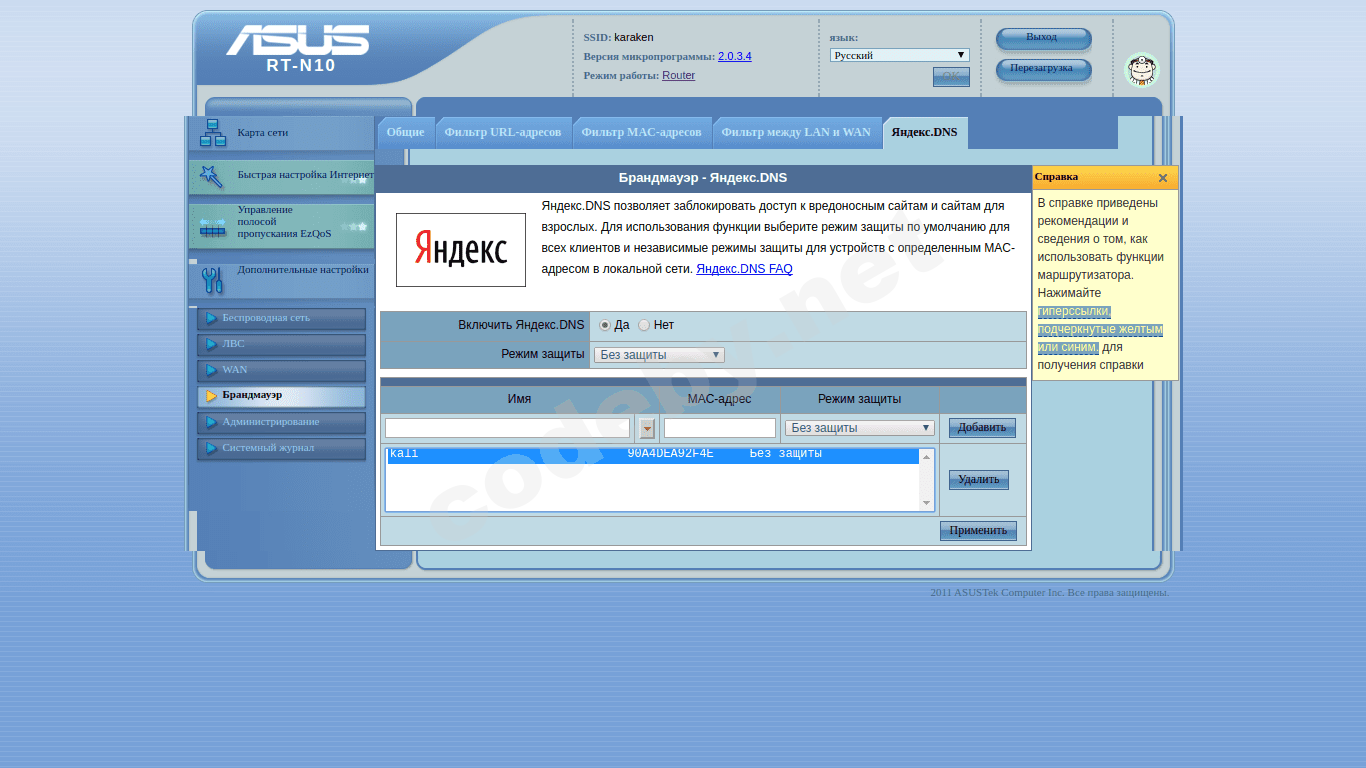Focus the MAC-адрес input field
Image resolution: width=1366 pixels, height=768 pixels.
pyautogui.click(x=720, y=428)
